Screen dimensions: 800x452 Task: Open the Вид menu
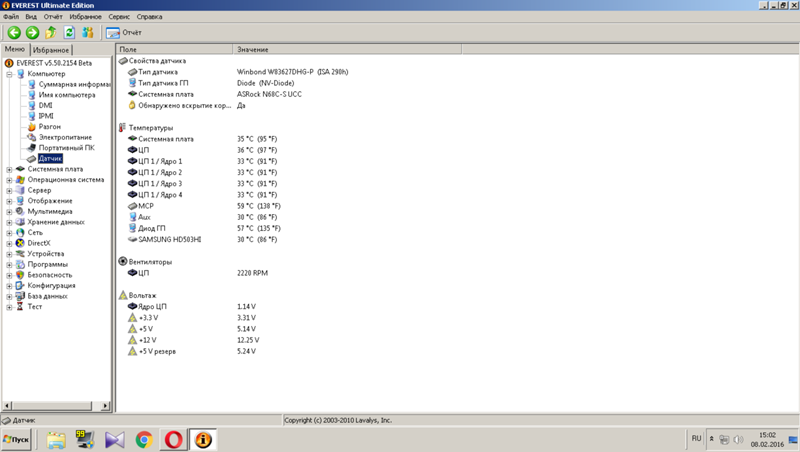31,17
